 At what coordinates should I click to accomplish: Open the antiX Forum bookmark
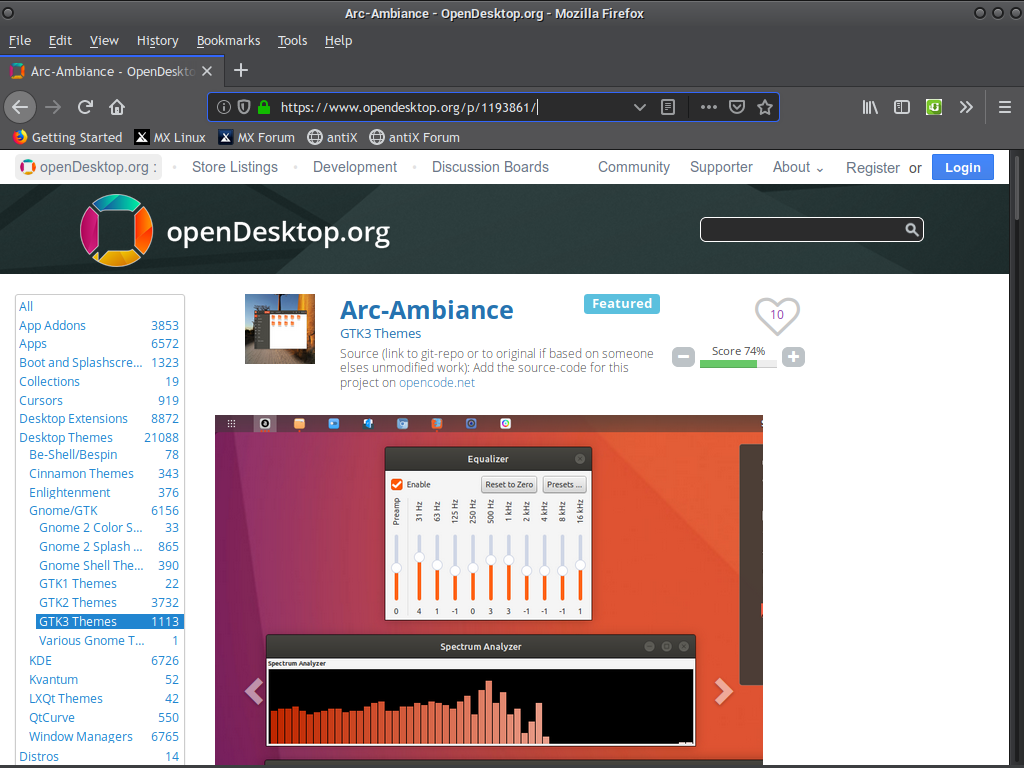[415, 137]
